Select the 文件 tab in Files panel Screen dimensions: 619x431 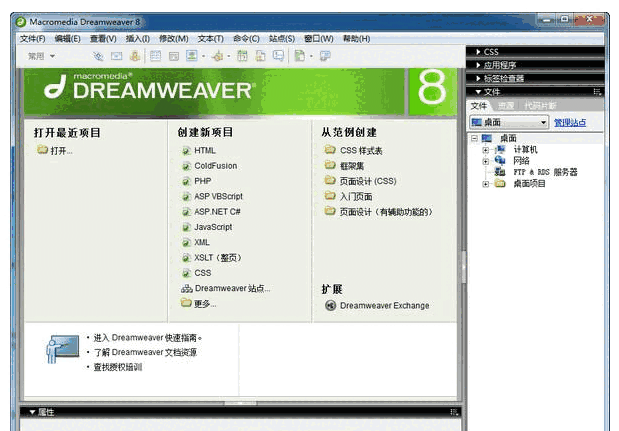[x=479, y=106]
